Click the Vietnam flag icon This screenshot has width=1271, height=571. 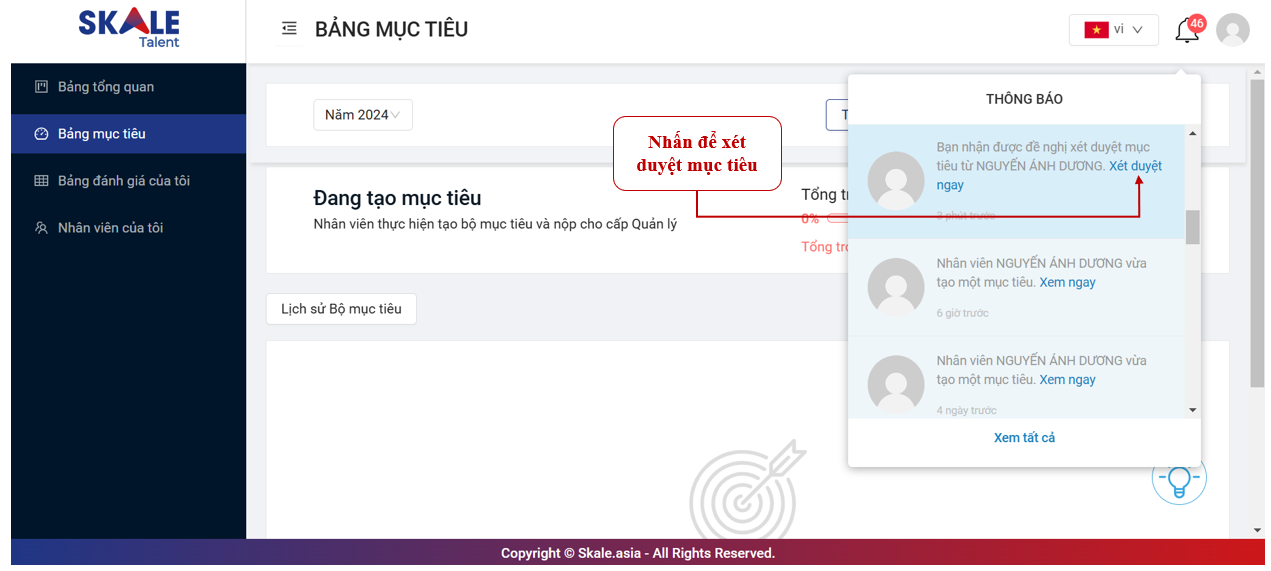1097,30
